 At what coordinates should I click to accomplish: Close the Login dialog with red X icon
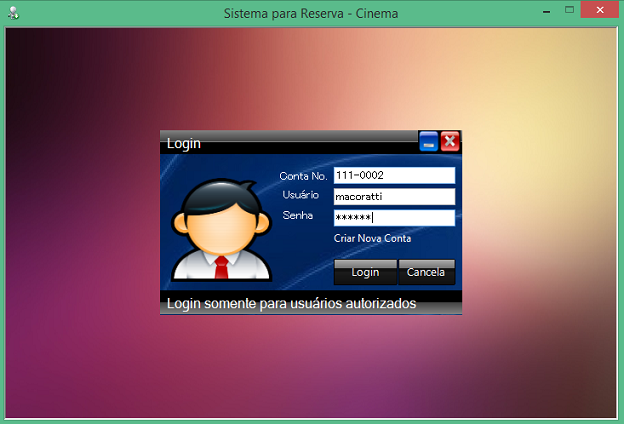point(450,141)
